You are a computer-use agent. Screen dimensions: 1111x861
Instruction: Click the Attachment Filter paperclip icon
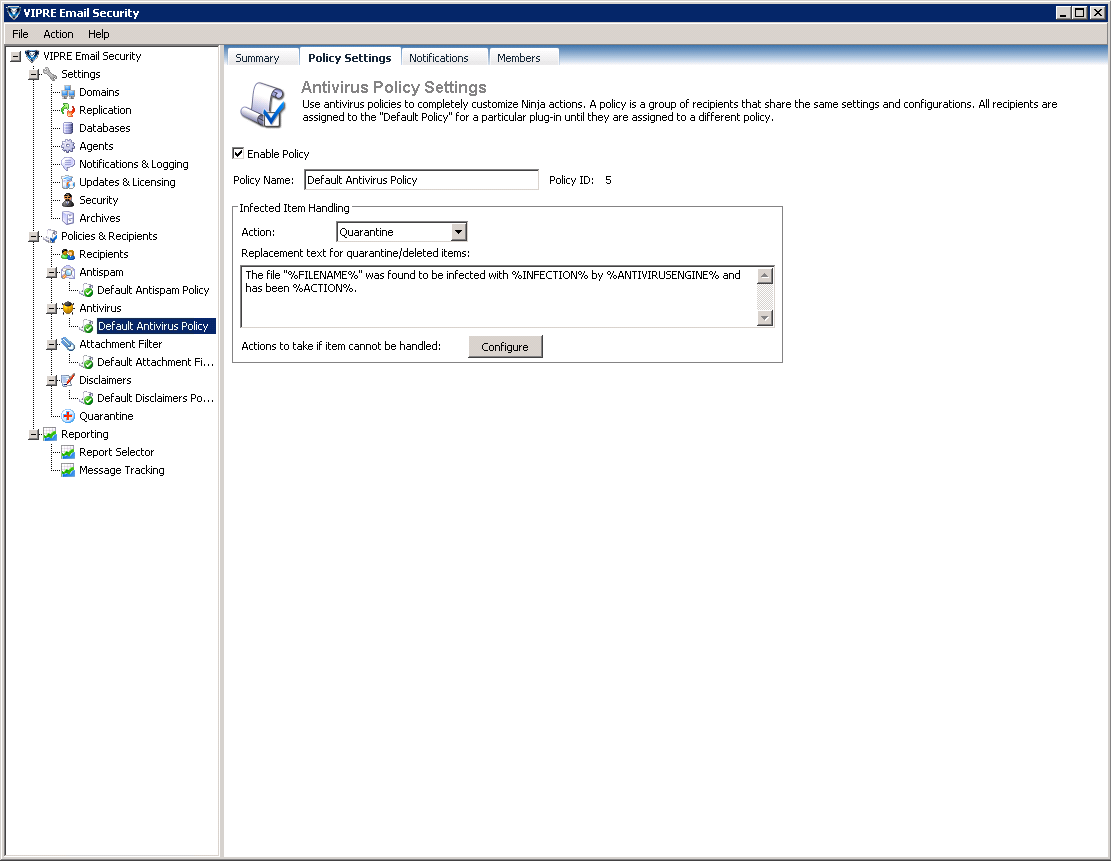pos(68,344)
